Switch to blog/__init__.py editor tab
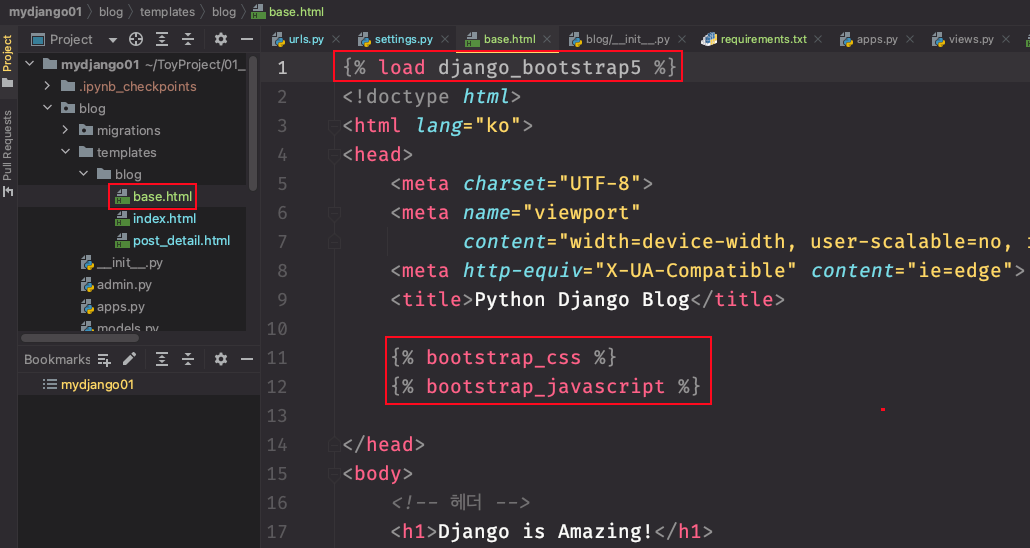The height and width of the screenshot is (548, 1030). 627,39
